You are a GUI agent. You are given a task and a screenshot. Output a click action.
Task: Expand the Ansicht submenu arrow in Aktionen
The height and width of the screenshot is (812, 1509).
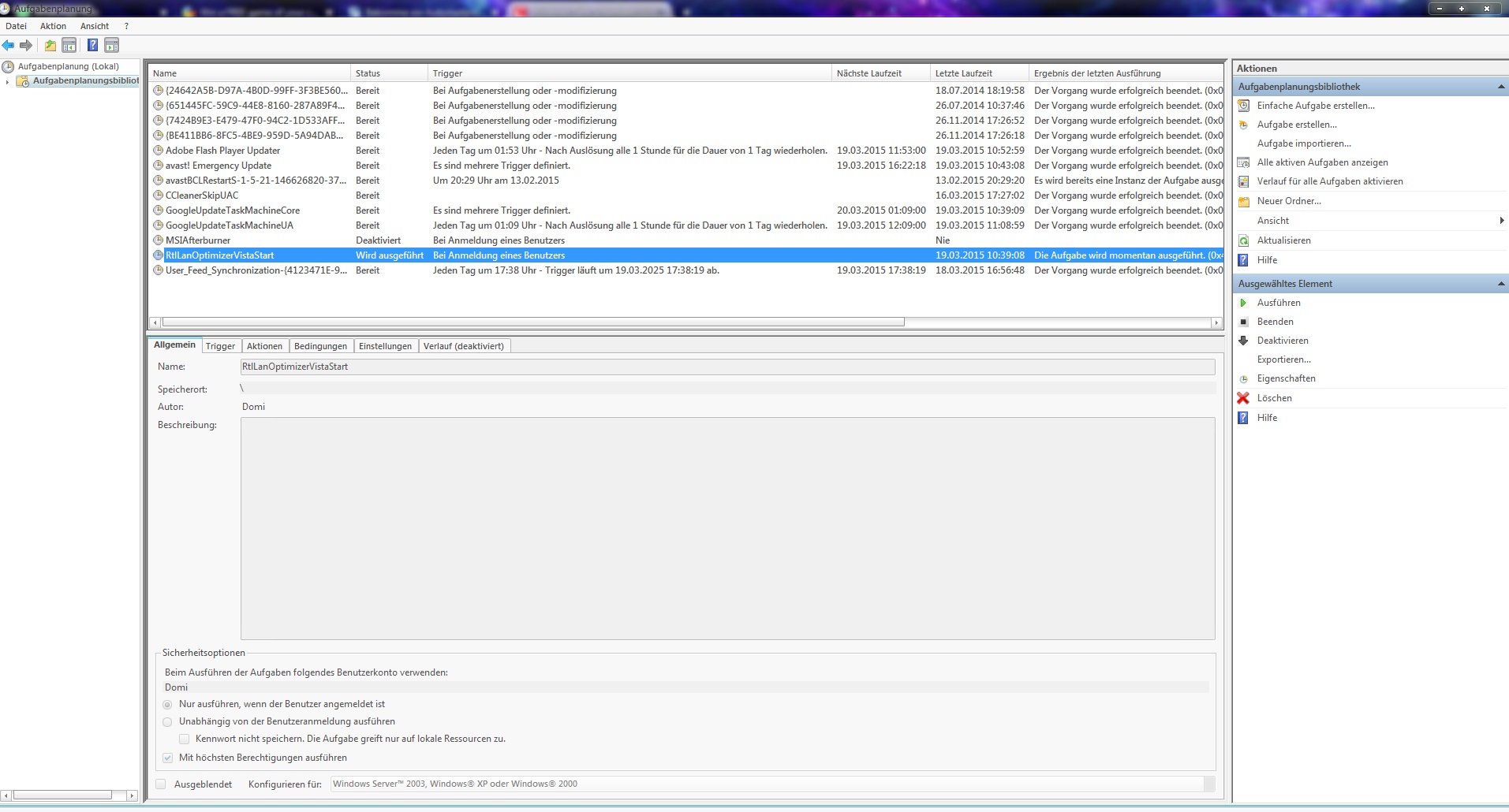point(1502,221)
